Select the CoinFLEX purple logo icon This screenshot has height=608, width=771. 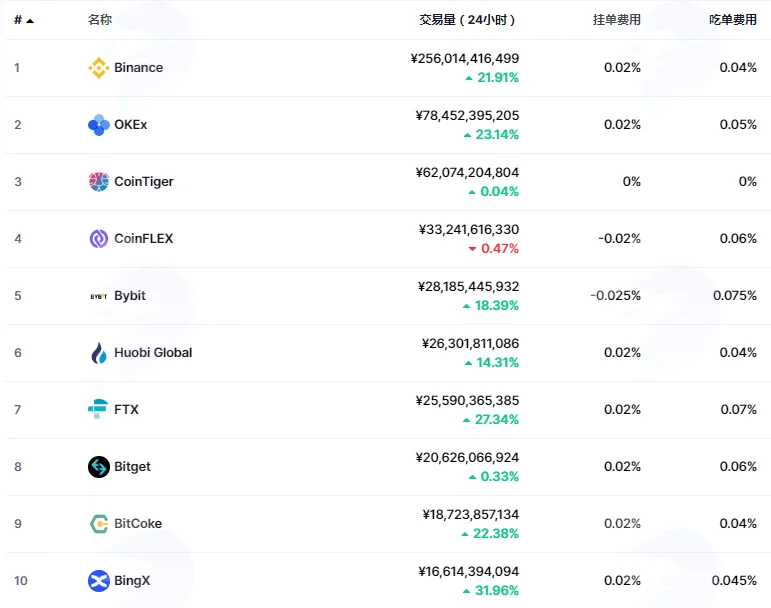[98, 239]
